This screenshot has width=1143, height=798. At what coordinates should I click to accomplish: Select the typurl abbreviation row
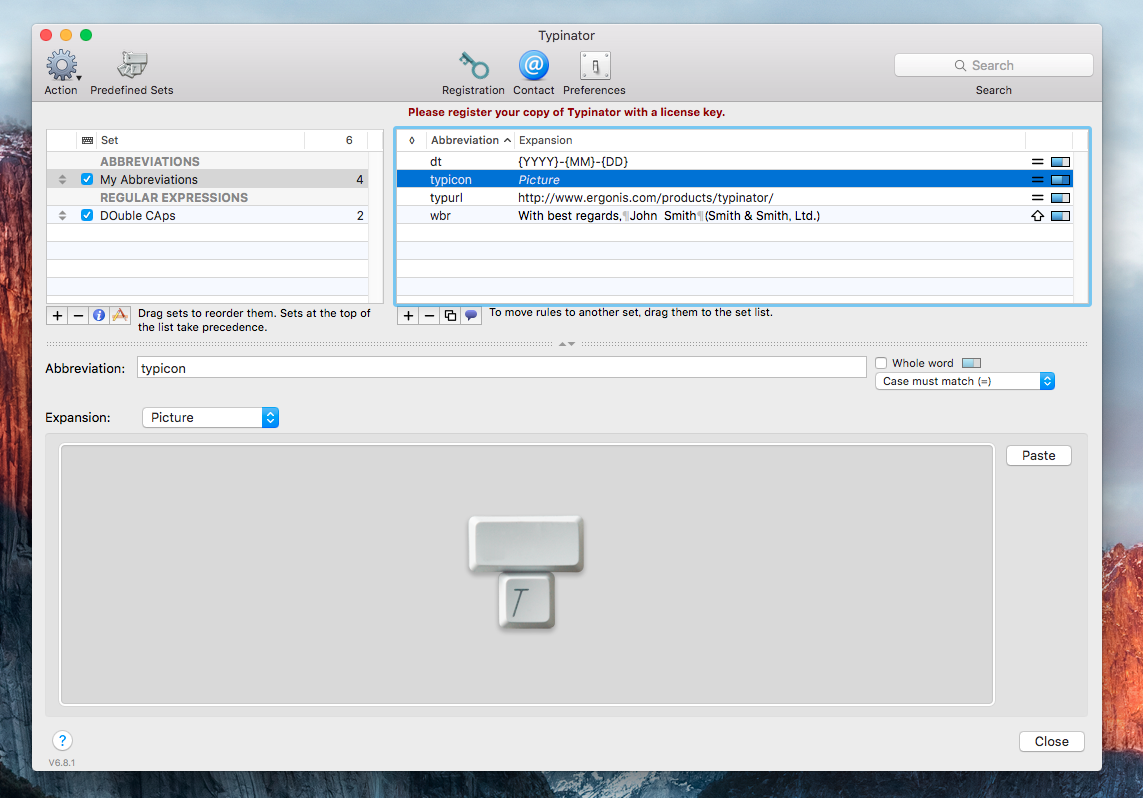[x=735, y=197]
